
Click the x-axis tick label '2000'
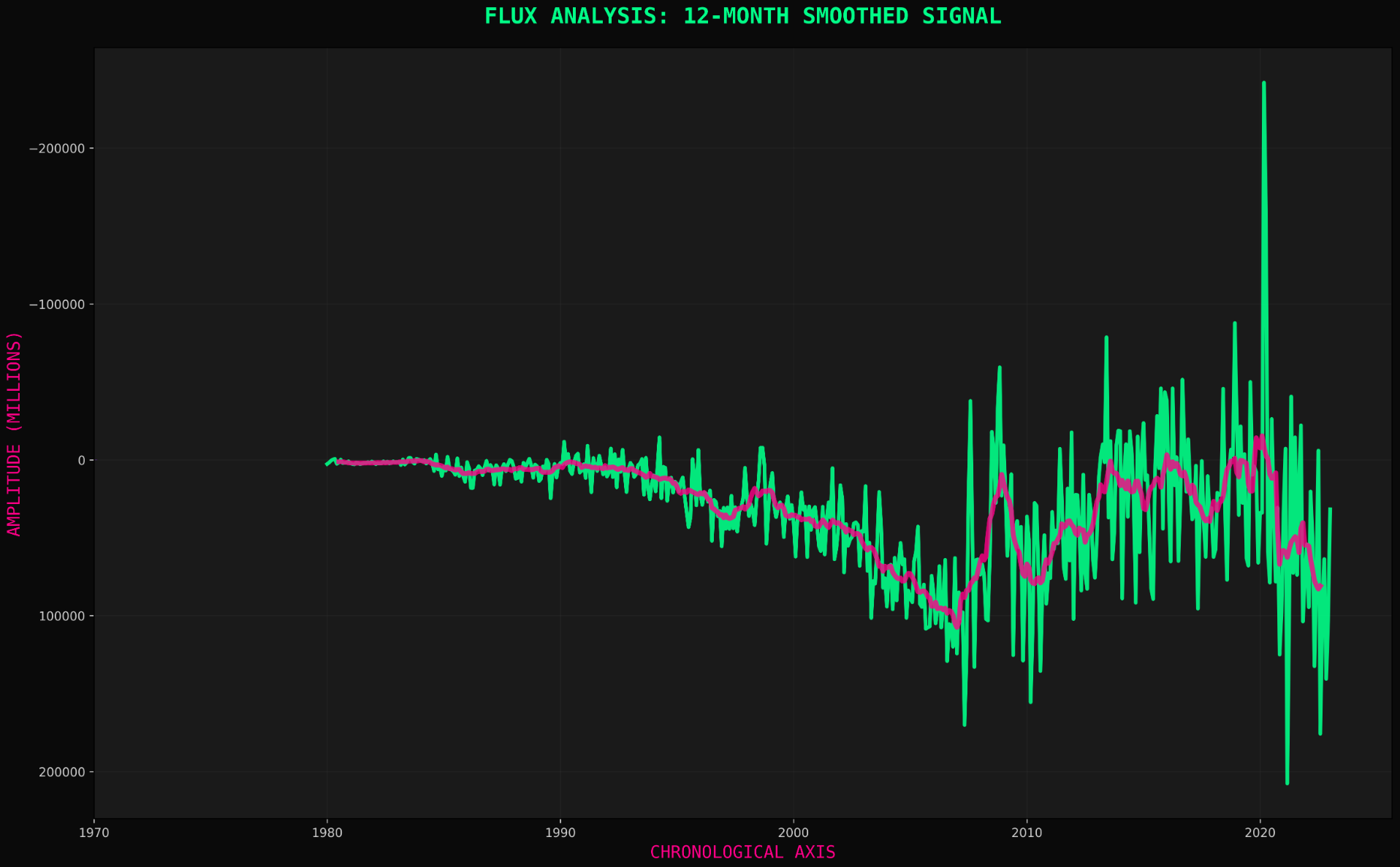click(x=794, y=833)
